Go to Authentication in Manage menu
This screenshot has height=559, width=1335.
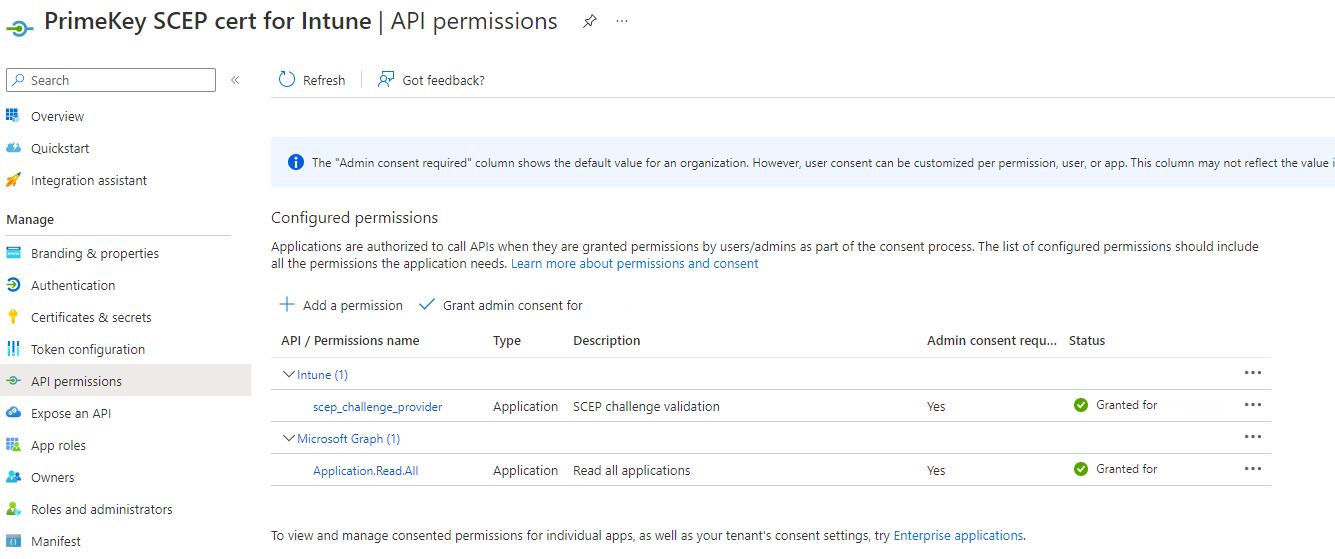73,285
